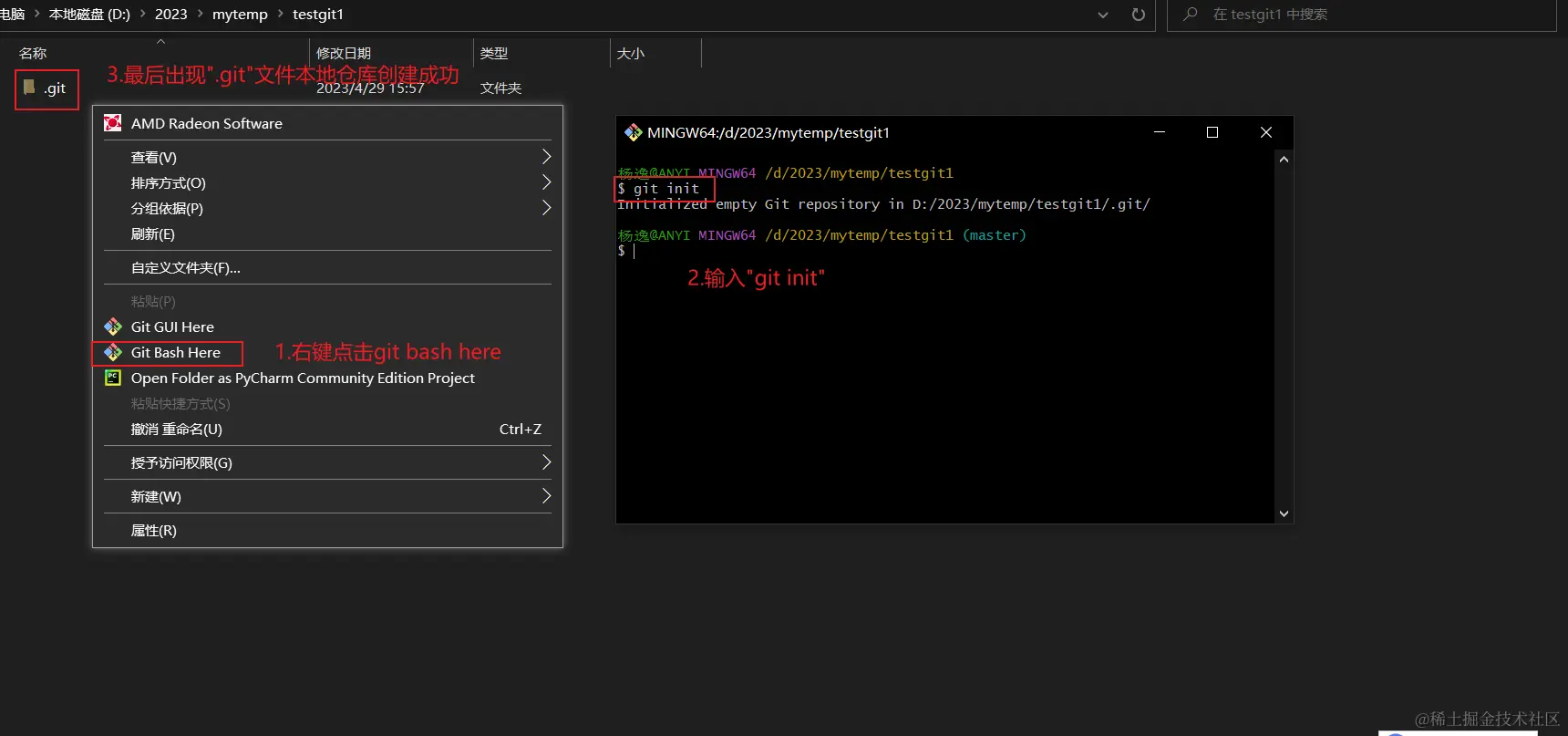The width and height of the screenshot is (1568, 736).
Task: Sort by the 修改日期 column header
Action: (344, 54)
